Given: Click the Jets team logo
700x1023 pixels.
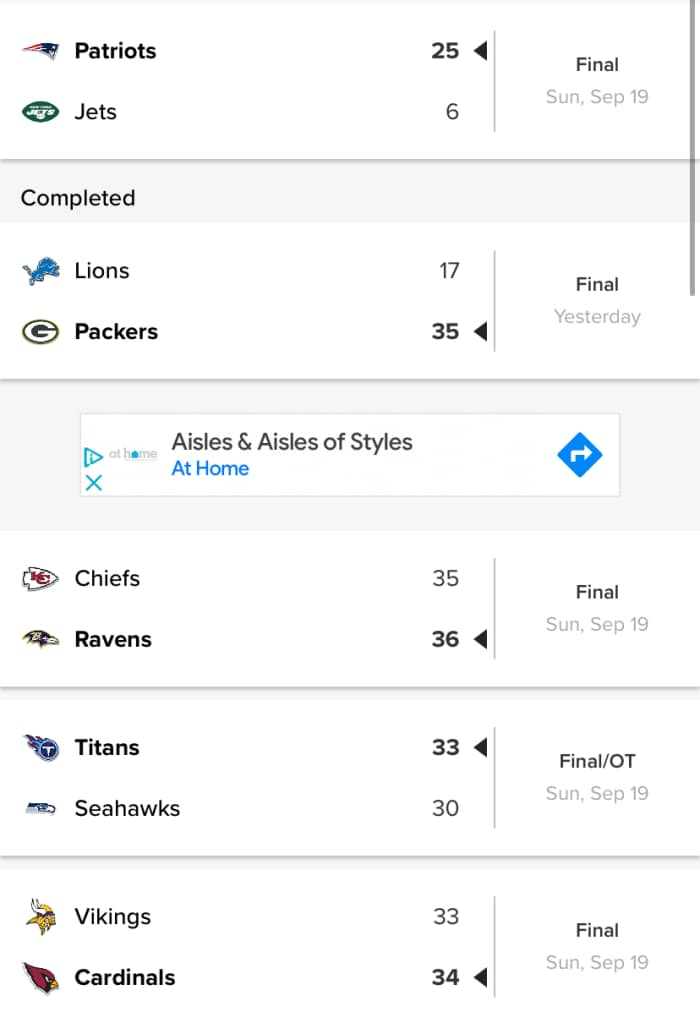Looking at the screenshot, I should [x=39, y=111].
